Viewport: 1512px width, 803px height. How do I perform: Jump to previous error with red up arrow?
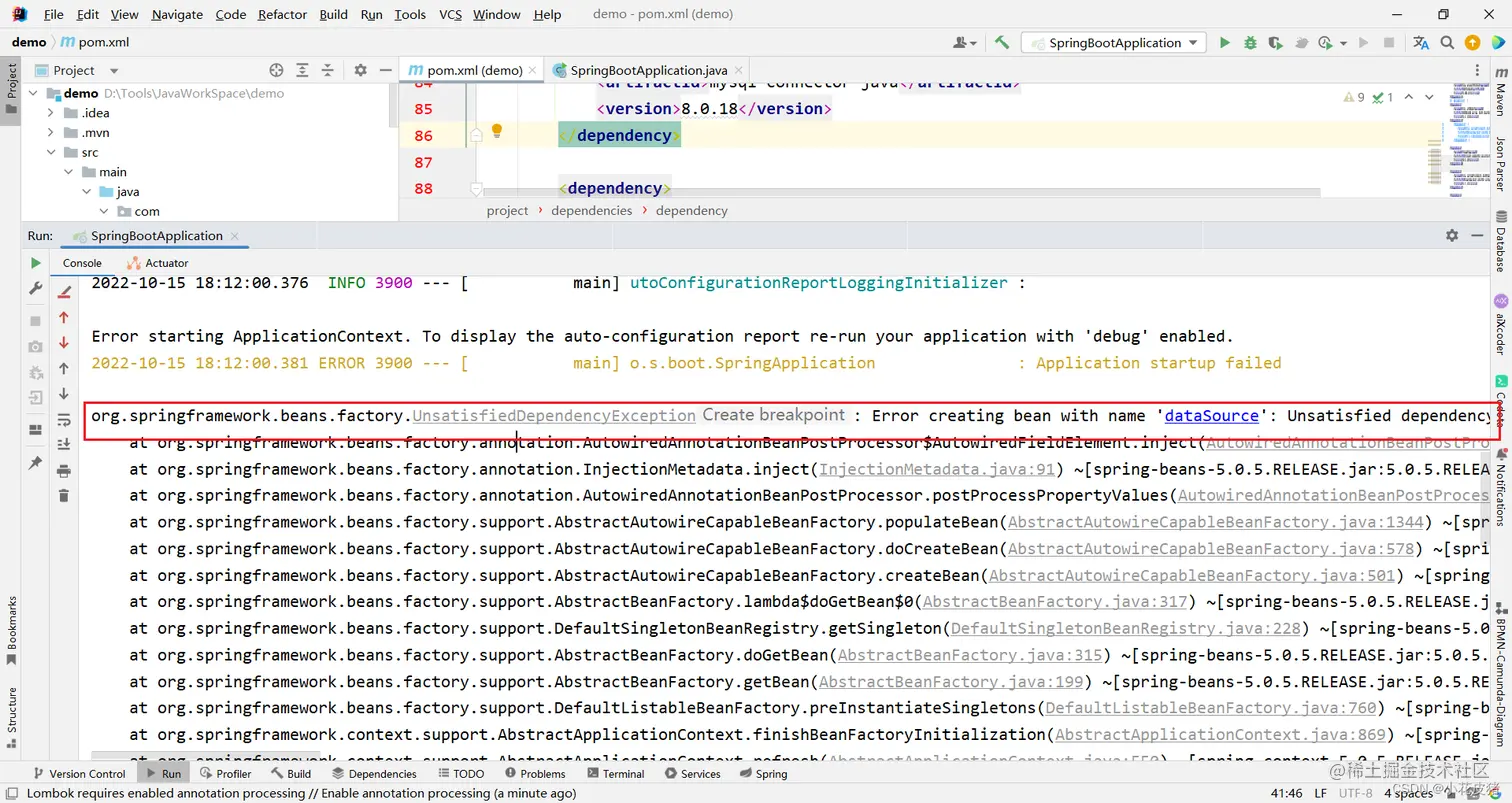(x=64, y=317)
